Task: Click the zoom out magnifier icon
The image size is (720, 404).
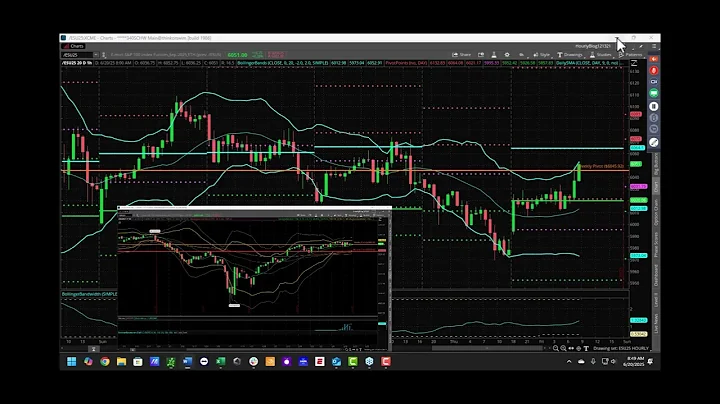Action: [556, 348]
